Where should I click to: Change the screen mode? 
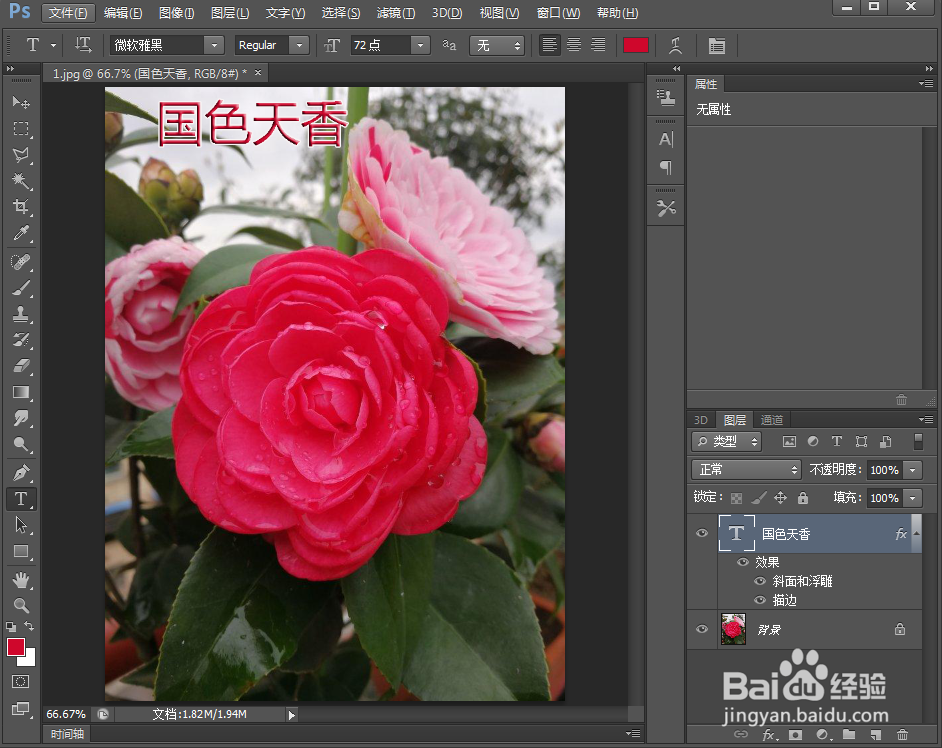point(20,709)
